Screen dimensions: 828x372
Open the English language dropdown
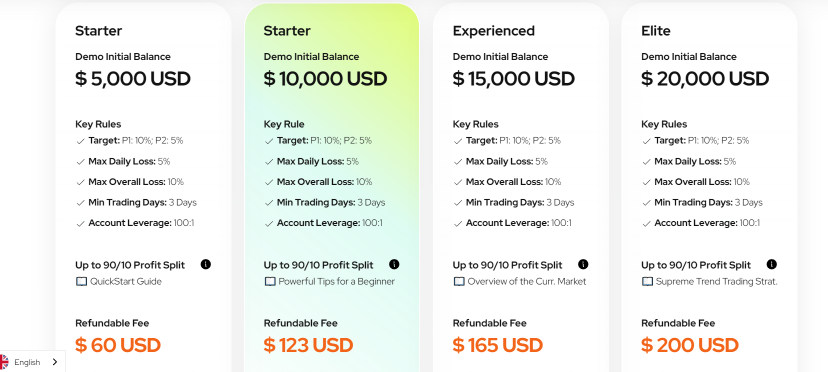pyautogui.click(x=32, y=361)
